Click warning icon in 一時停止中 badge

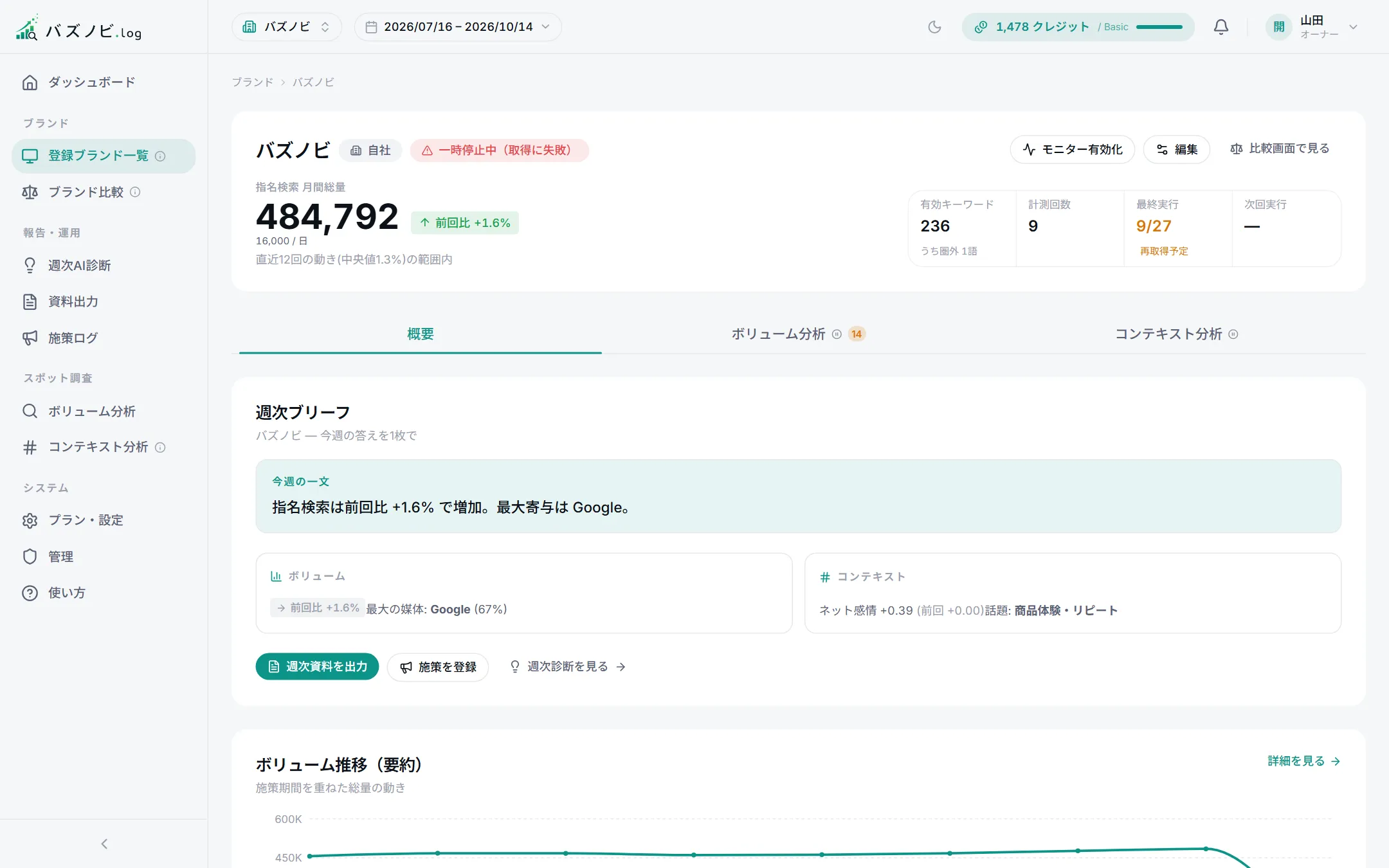427,150
